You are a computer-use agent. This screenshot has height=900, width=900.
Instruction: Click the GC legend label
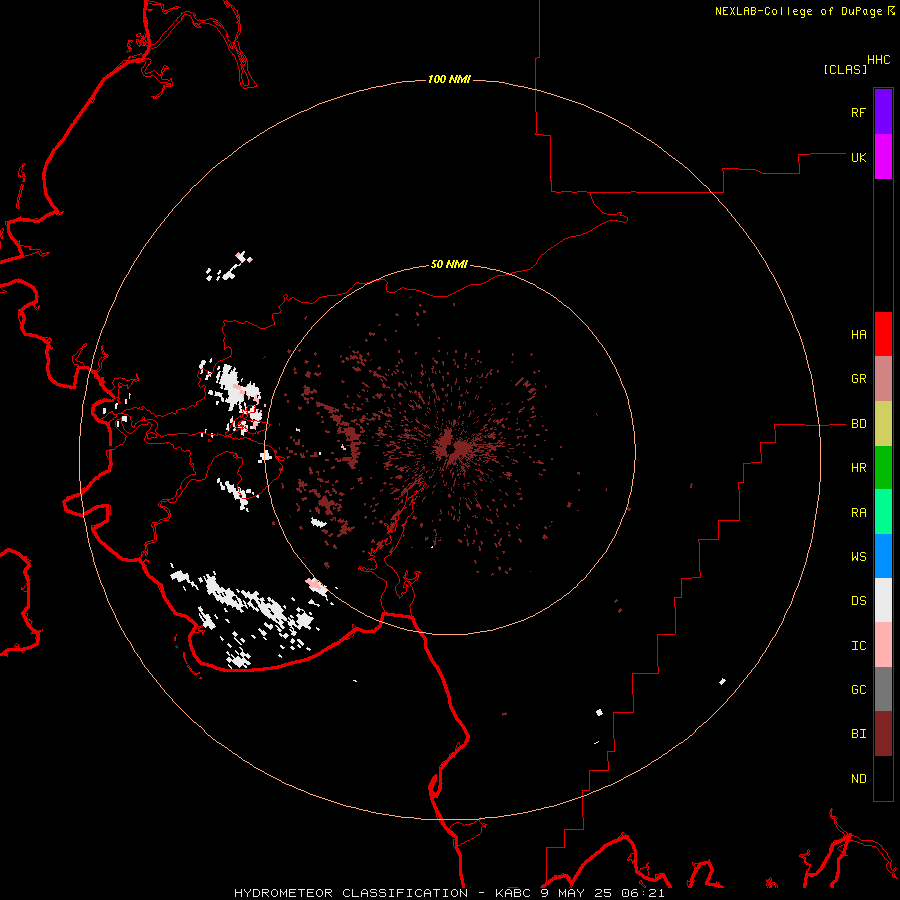tap(858, 689)
